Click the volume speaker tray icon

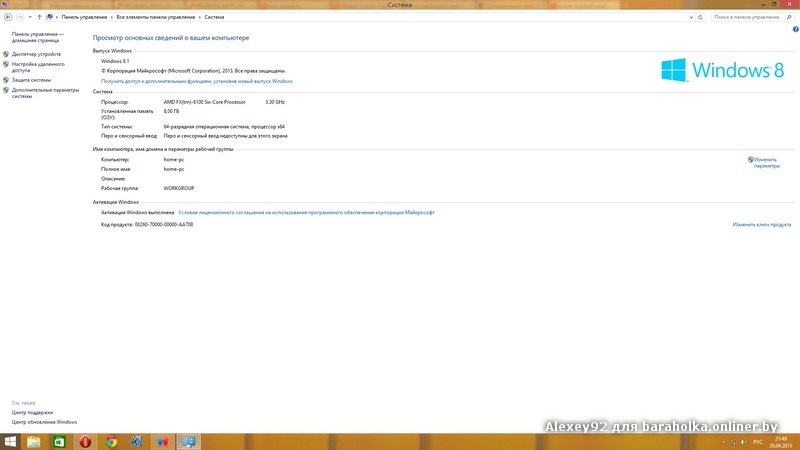743,442
